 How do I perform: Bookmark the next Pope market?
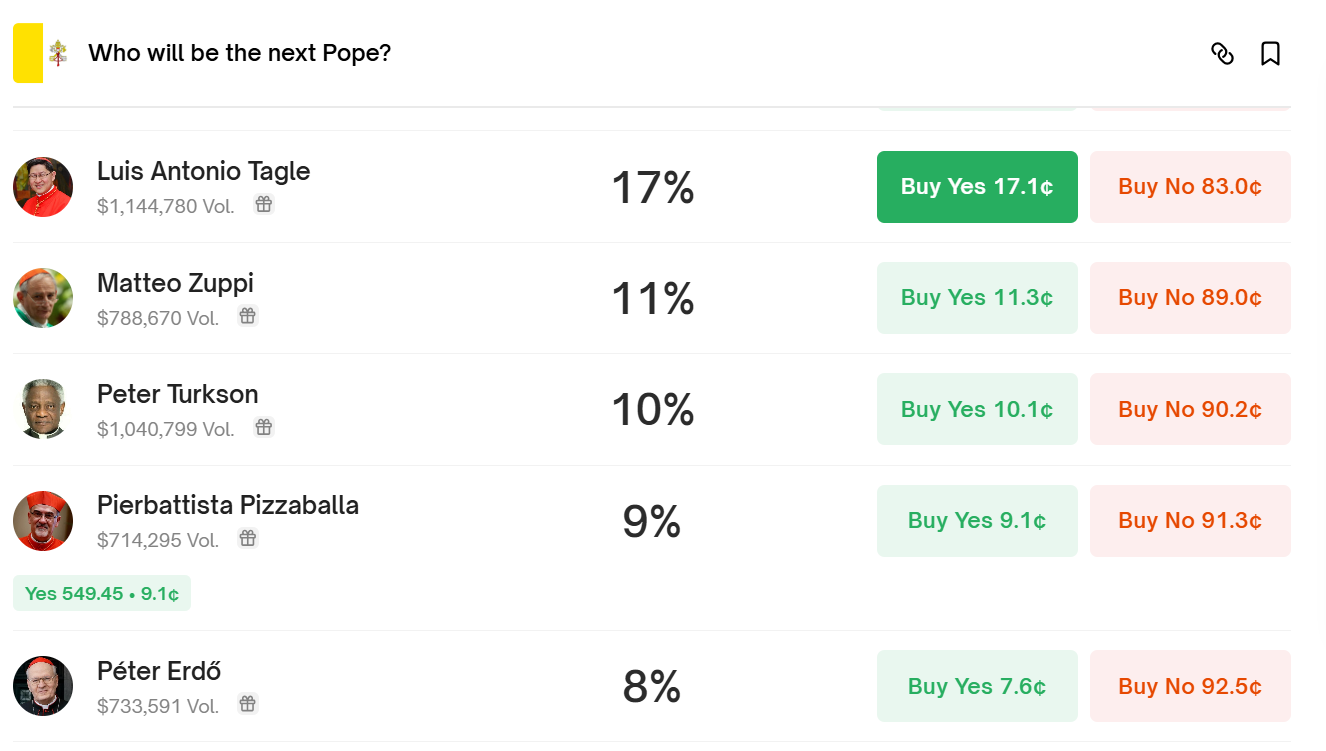click(x=1270, y=53)
